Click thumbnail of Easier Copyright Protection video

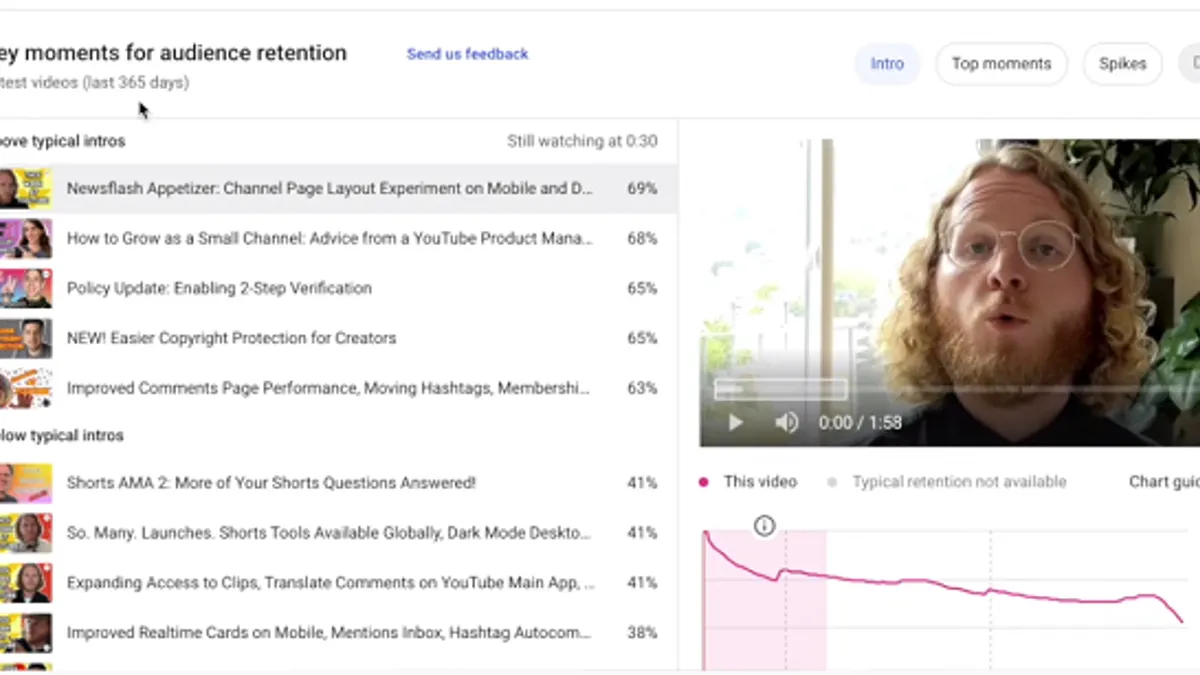tap(25, 338)
